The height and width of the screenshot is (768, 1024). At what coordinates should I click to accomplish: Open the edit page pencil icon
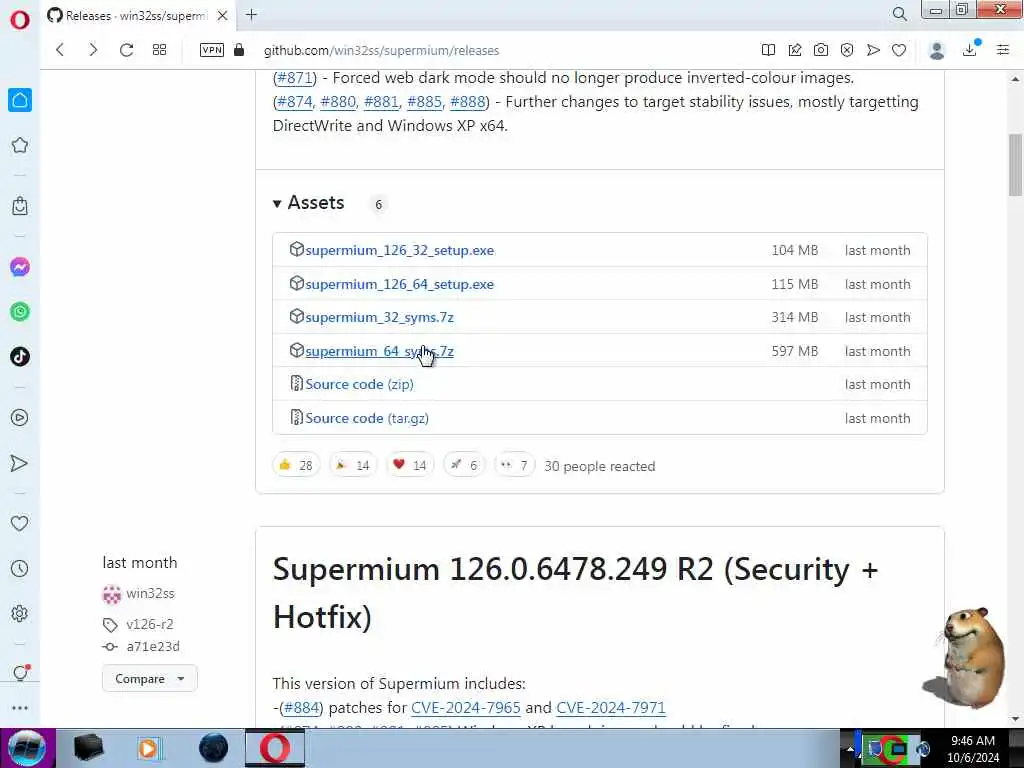point(795,50)
